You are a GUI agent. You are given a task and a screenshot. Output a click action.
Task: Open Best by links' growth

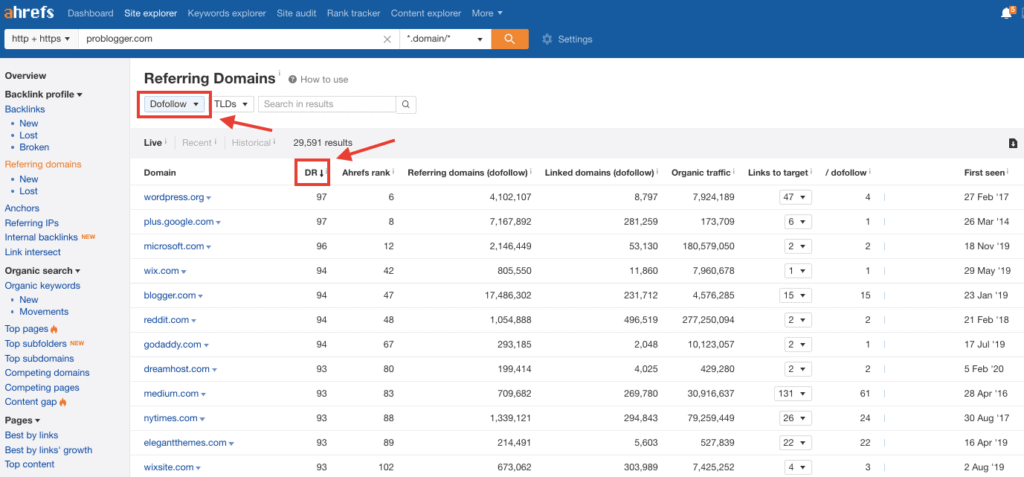click(48, 450)
